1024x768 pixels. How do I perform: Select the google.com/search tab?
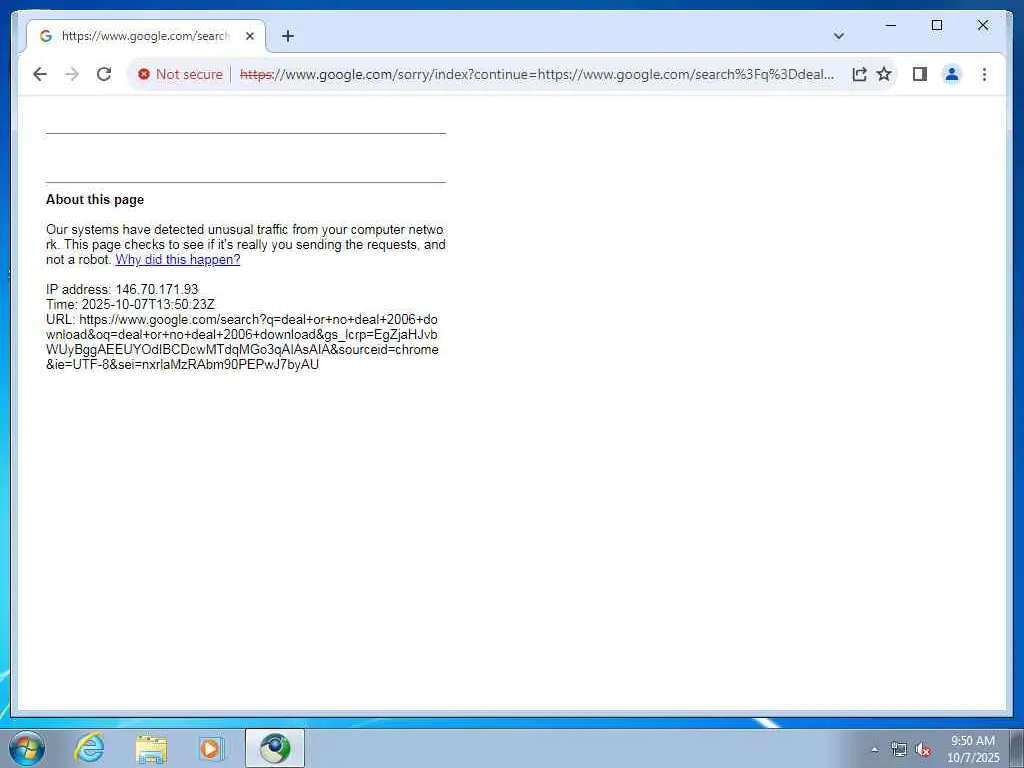pyautogui.click(x=146, y=36)
